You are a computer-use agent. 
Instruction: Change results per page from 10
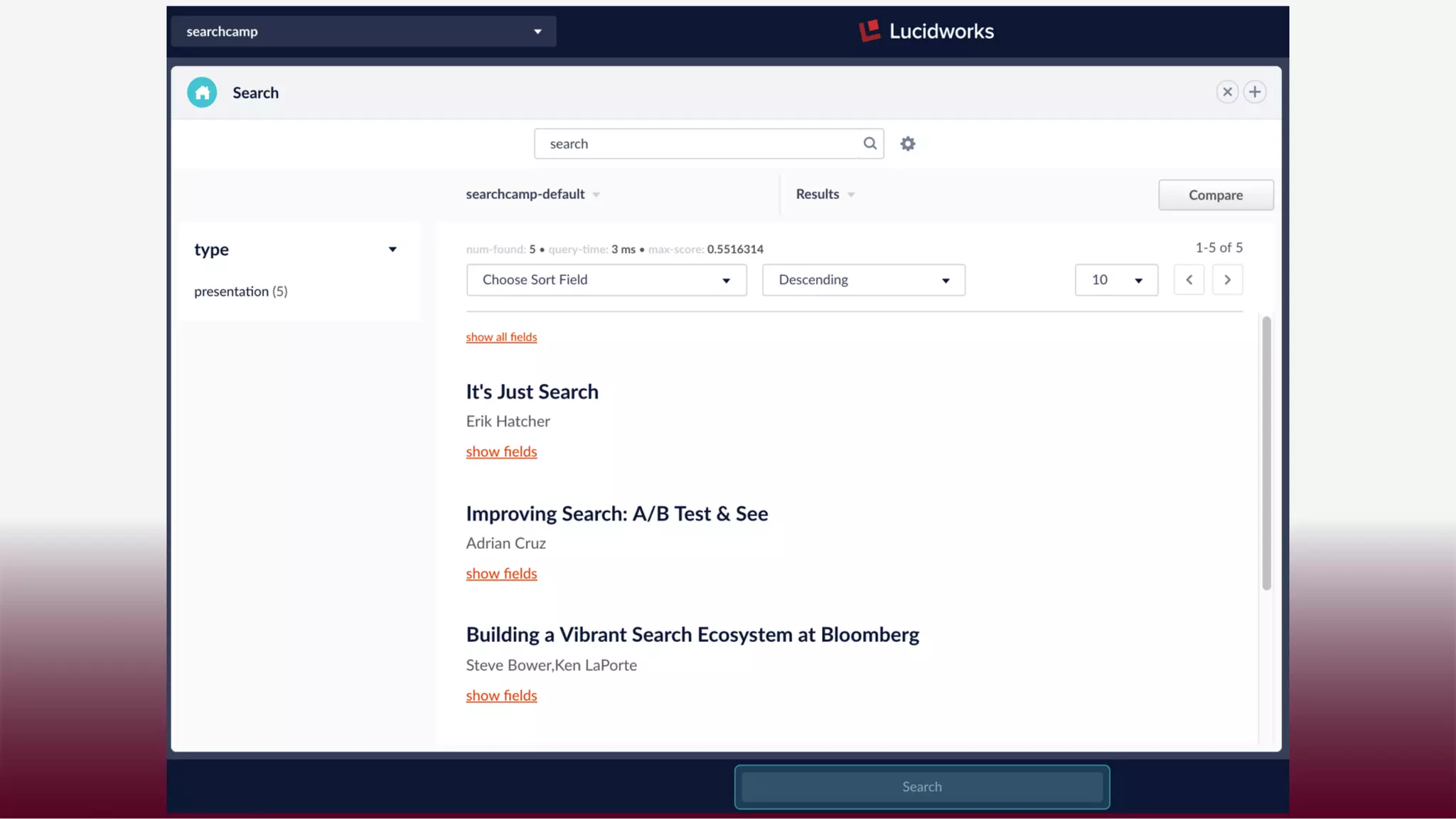[x=1115, y=280]
